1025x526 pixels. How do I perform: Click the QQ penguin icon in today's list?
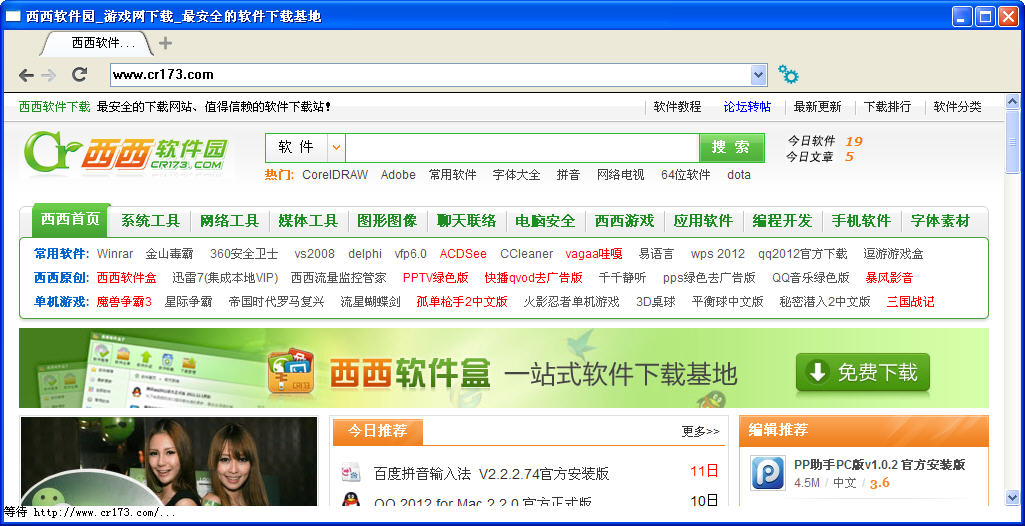[x=351, y=499]
